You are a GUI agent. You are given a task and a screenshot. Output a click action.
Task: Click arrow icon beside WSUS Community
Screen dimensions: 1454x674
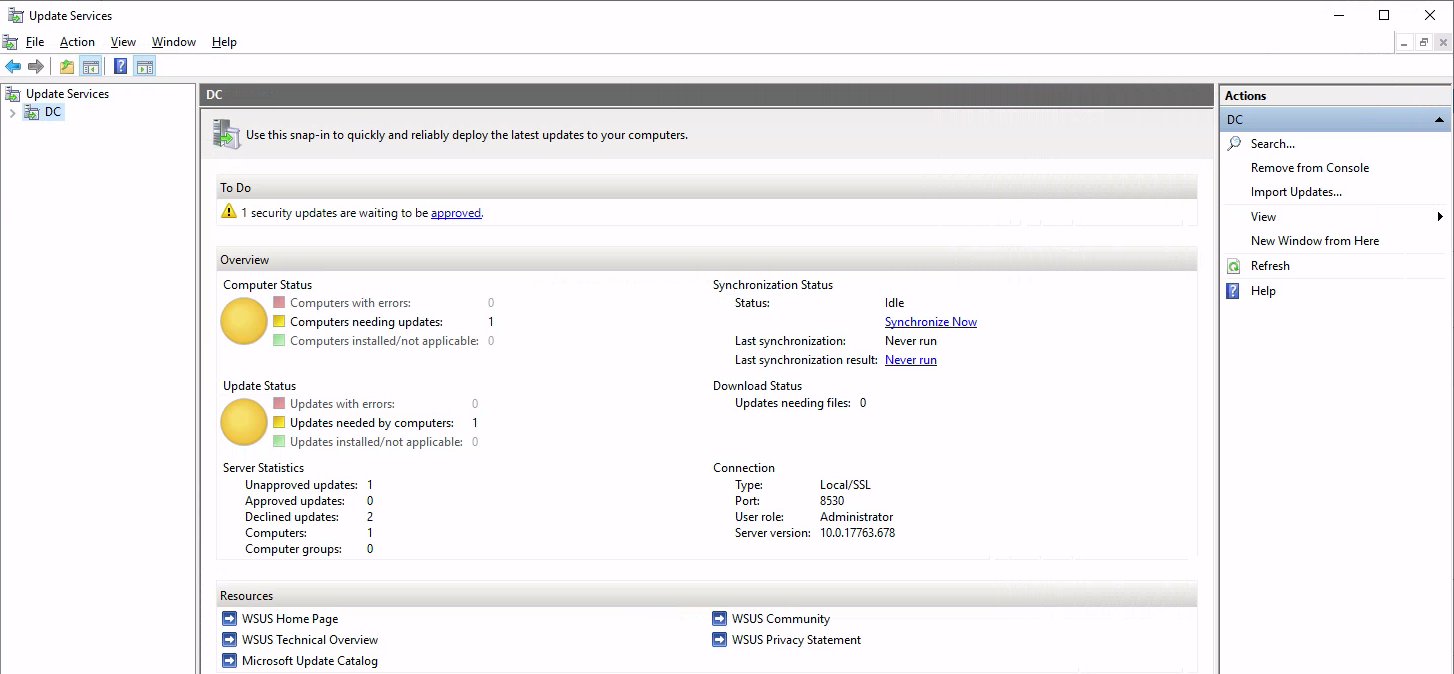(720, 619)
